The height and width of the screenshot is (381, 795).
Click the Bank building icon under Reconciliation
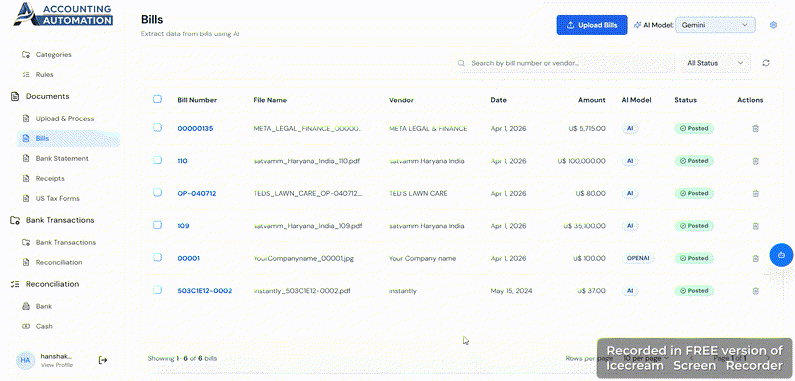(26, 306)
